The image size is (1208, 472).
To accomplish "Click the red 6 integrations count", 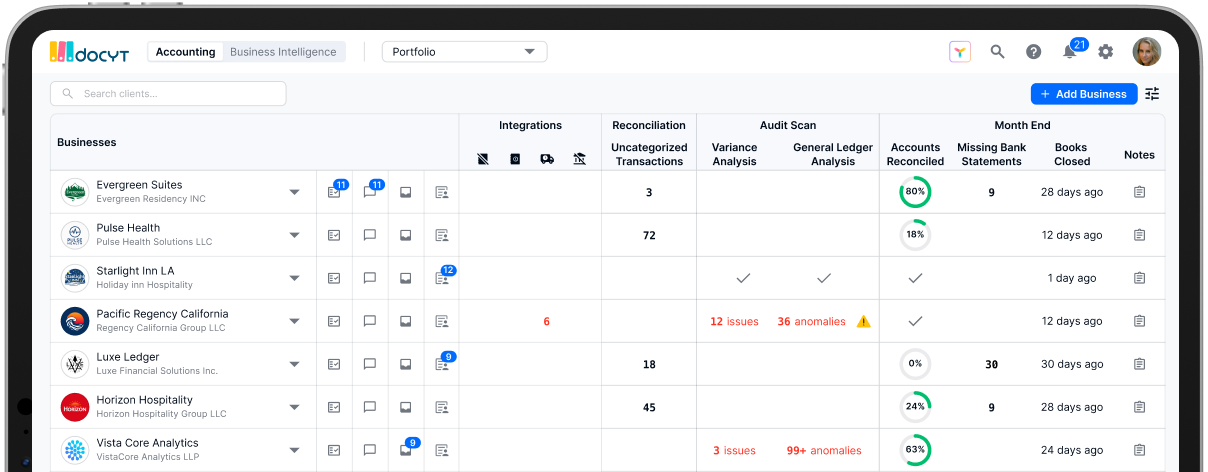I will point(547,321).
